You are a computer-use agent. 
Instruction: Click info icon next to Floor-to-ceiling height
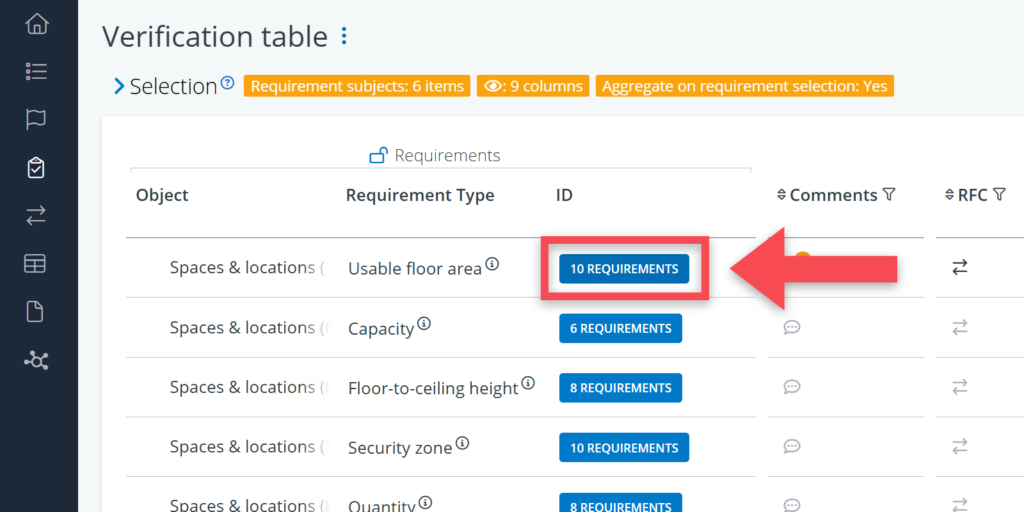click(x=528, y=383)
